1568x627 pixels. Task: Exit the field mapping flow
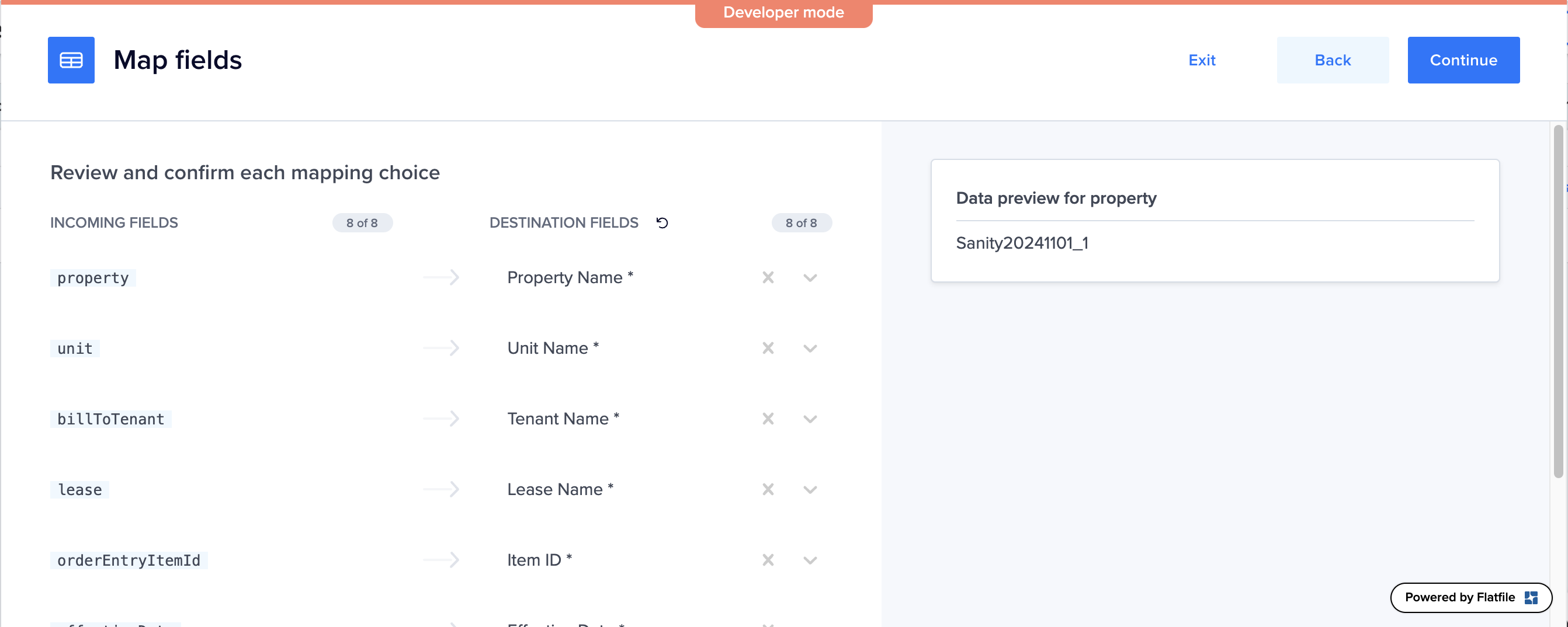pos(1202,60)
